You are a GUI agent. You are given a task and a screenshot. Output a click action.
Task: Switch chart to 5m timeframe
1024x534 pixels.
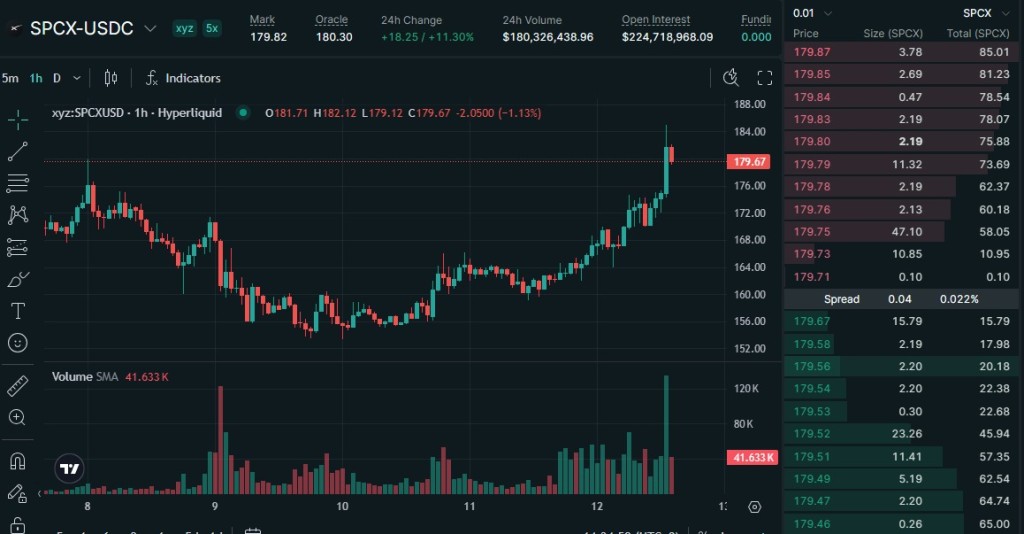pos(10,78)
